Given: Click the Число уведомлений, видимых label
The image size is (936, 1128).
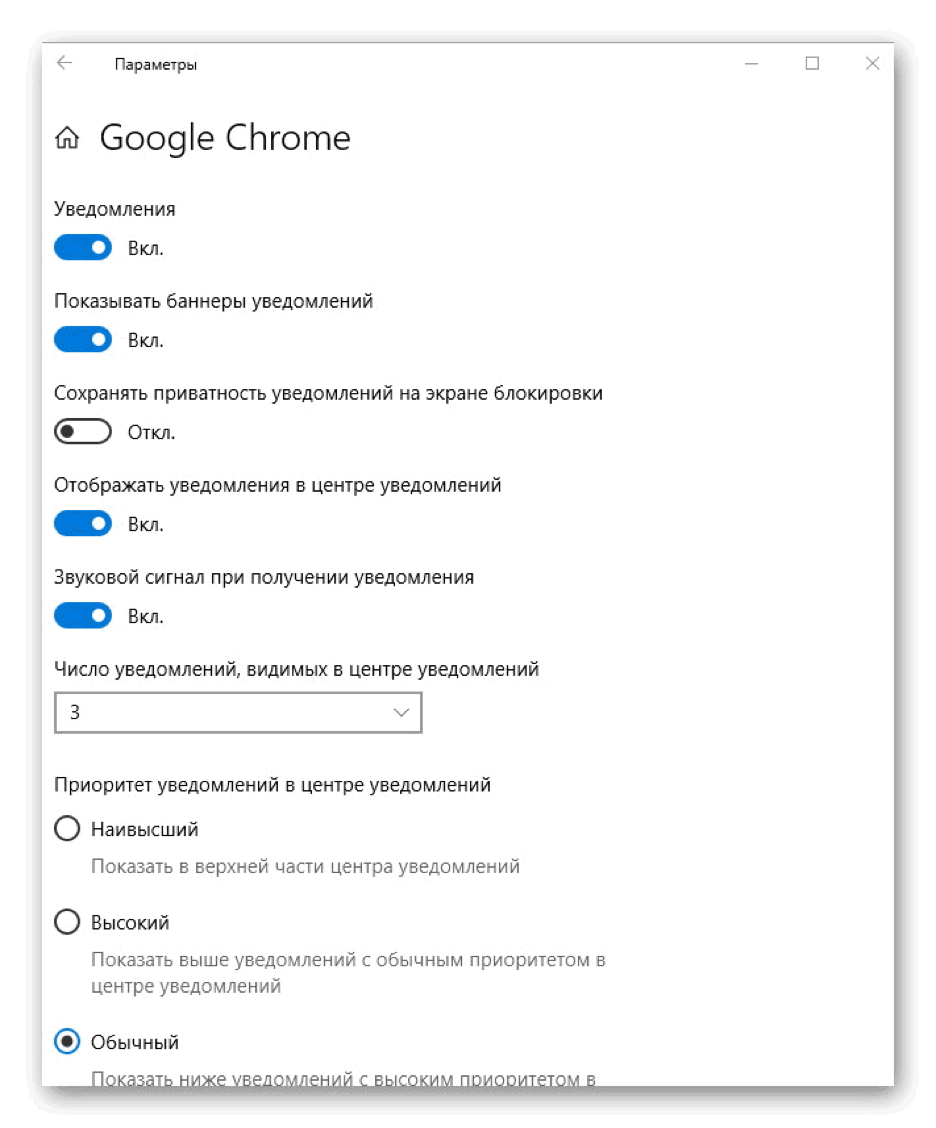Looking at the screenshot, I should pos(296,669).
